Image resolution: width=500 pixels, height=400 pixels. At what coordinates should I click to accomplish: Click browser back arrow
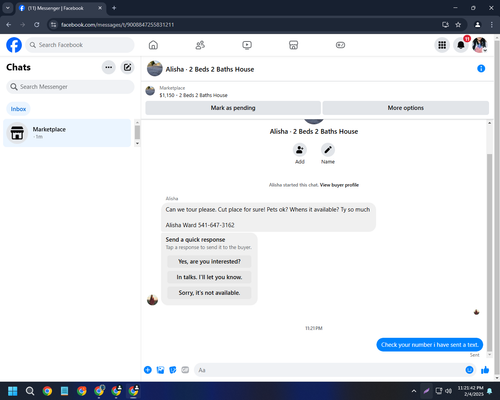coord(9,25)
